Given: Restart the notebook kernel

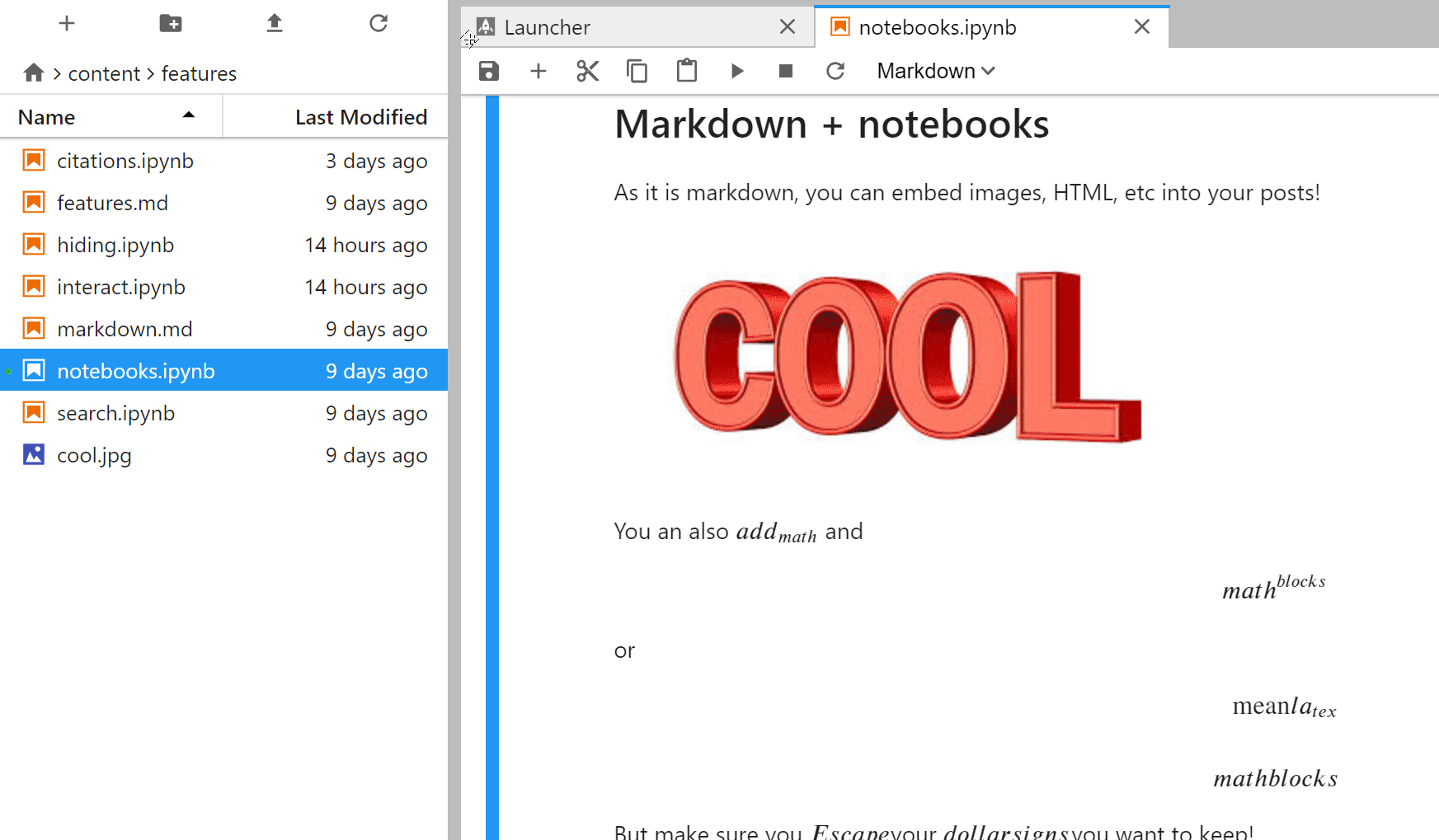Looking at the screenshot, I should click(835, 71).
